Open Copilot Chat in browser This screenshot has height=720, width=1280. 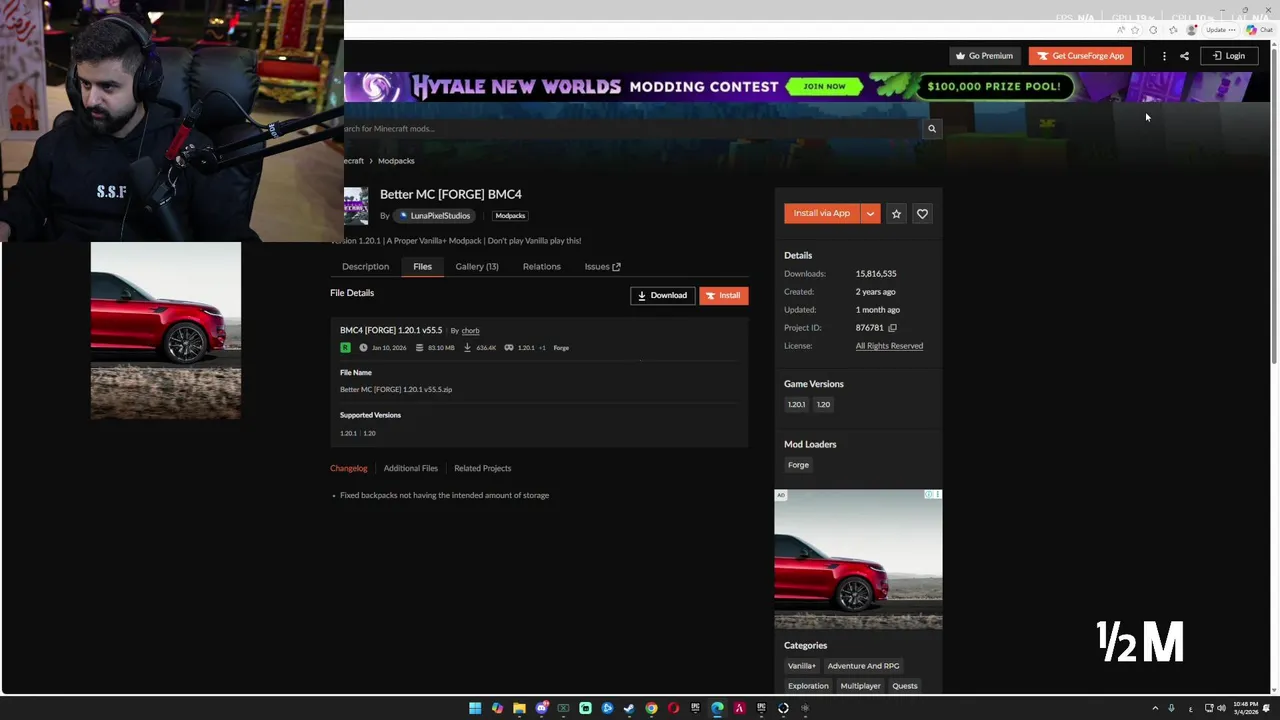[1259, 30]
